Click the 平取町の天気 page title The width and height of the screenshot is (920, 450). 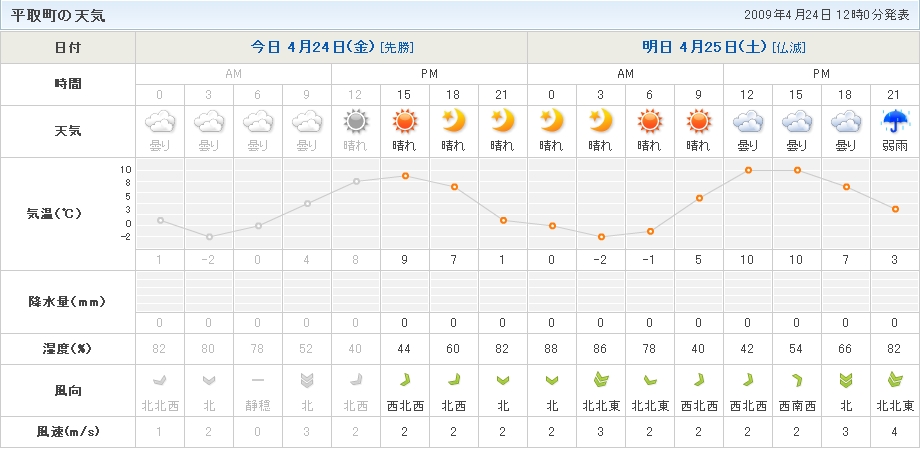click(58, 15)
